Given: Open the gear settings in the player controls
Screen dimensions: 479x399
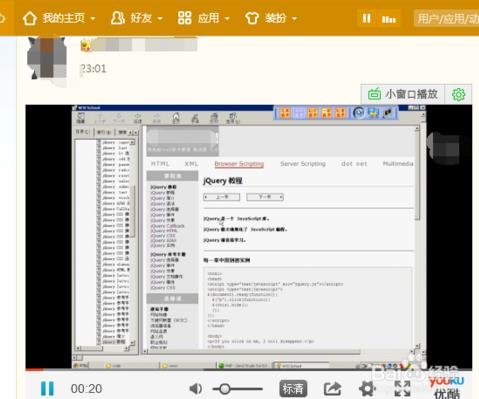Looking at the screenshot, I should click(x=367, y=389).
